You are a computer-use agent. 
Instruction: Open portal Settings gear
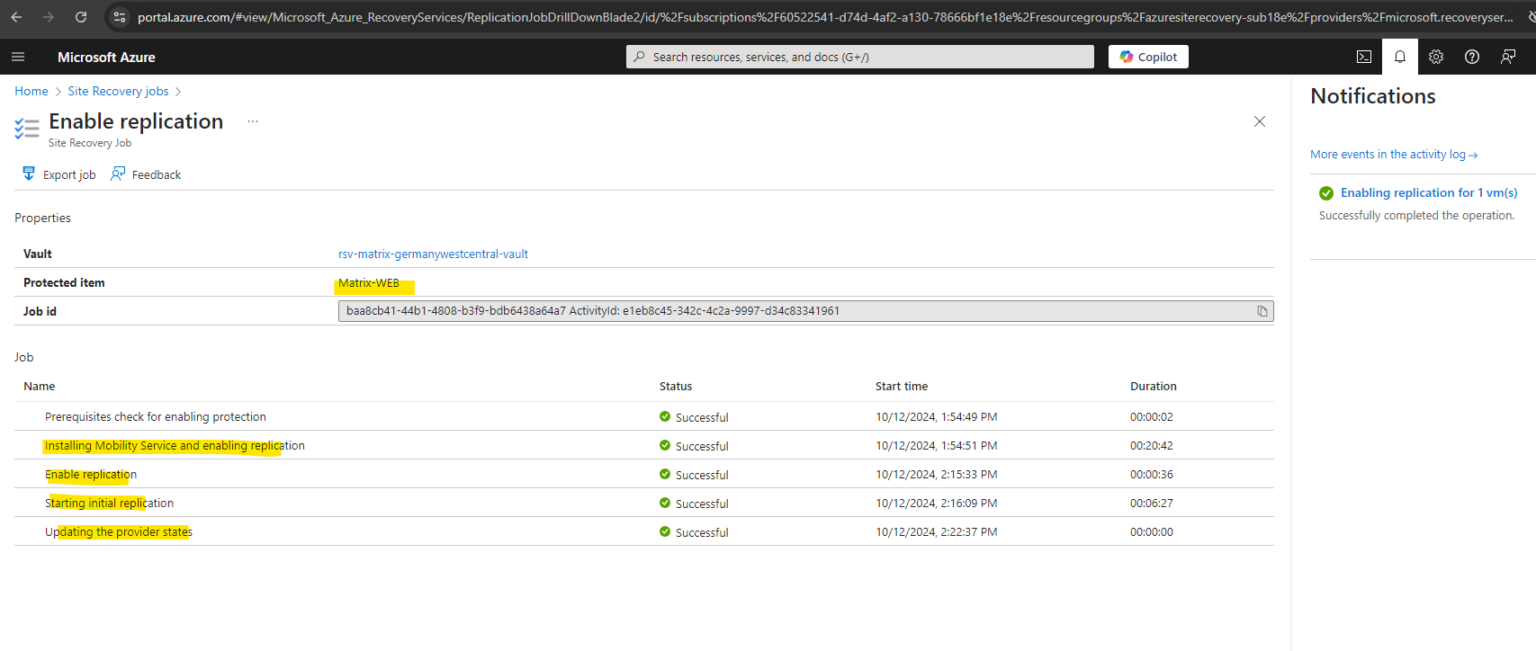1436,57
